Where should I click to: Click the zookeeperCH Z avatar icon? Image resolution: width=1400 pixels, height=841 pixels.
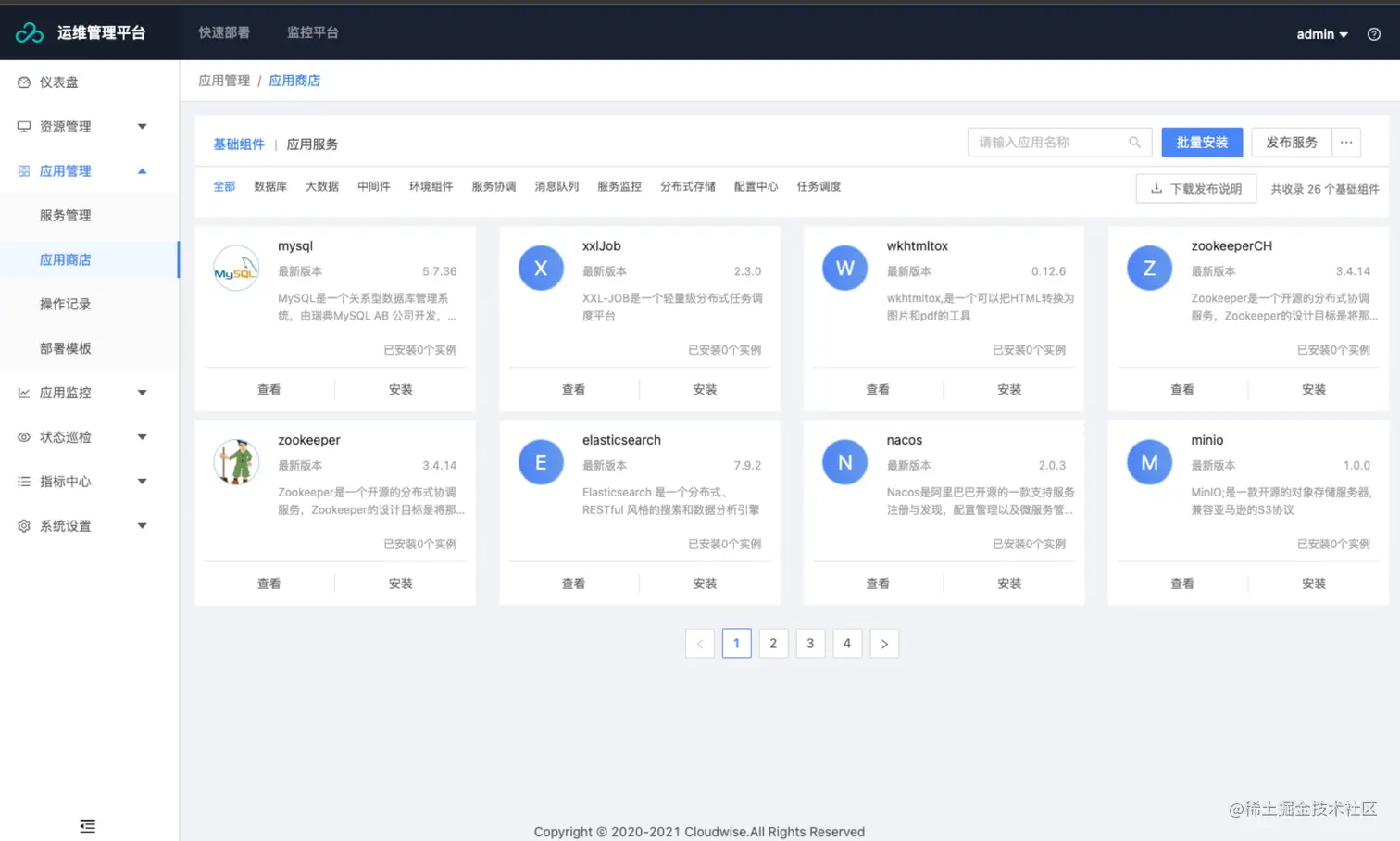[x=1149, y=269]
